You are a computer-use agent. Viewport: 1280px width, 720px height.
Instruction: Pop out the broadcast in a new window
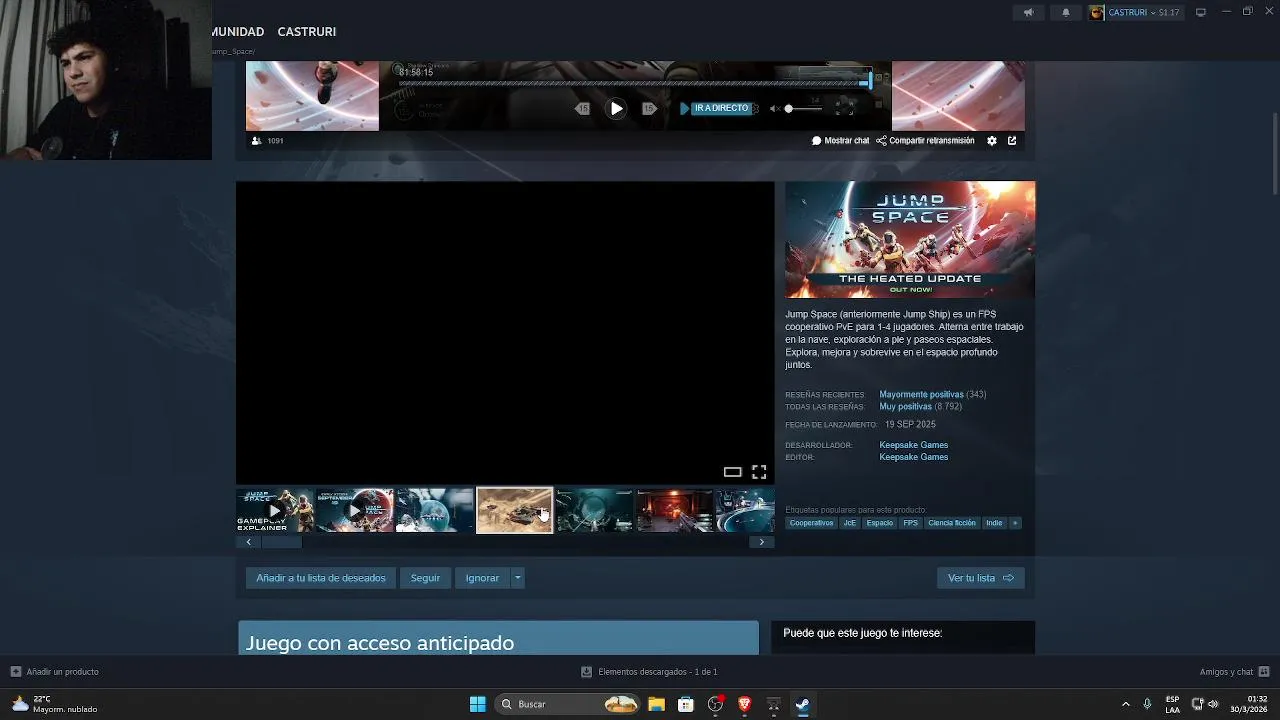tap(1012, 141)
